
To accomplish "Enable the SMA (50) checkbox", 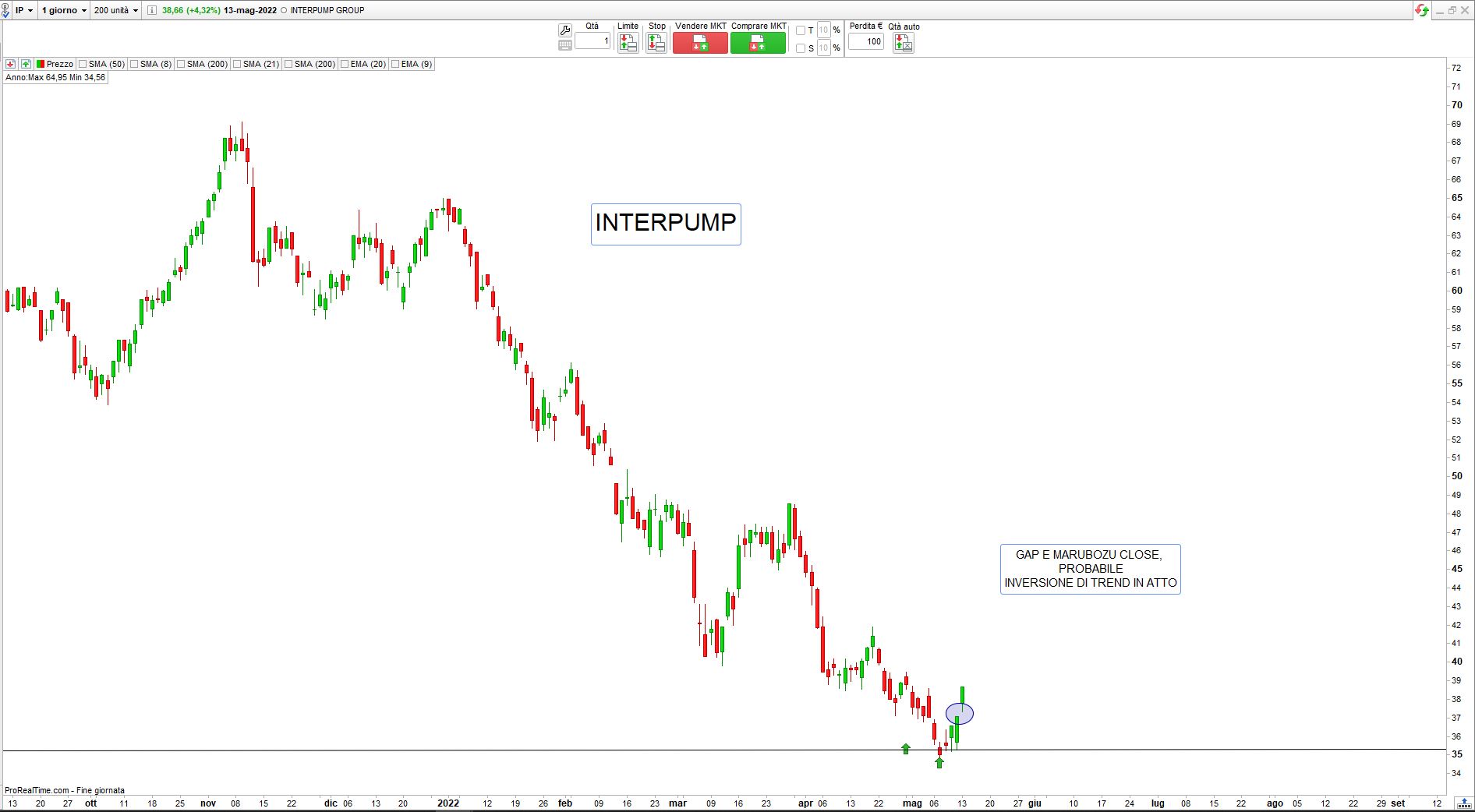I will [x=83, y=64].
